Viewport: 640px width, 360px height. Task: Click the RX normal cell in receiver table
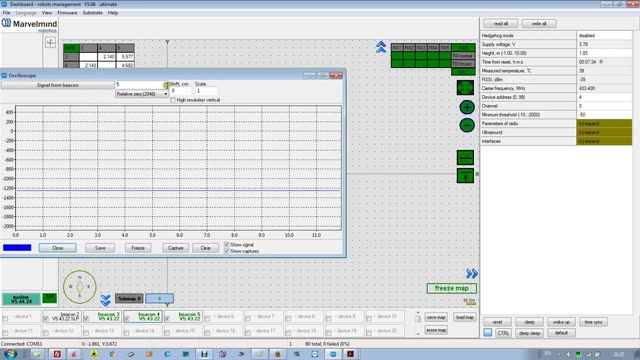(463, 56)
